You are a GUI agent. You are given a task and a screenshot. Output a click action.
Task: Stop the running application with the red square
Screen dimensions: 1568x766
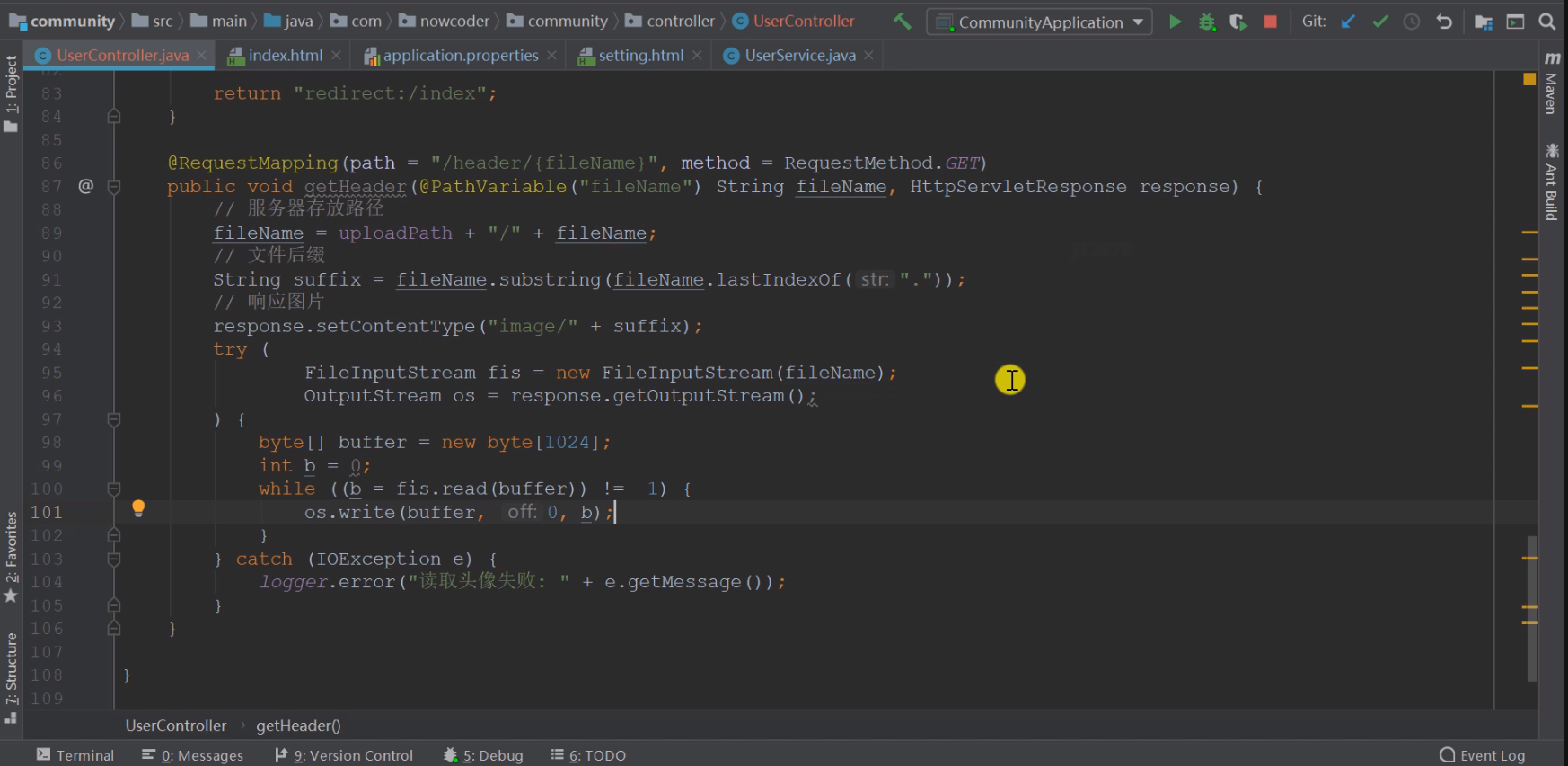[x=1270, y=22]
